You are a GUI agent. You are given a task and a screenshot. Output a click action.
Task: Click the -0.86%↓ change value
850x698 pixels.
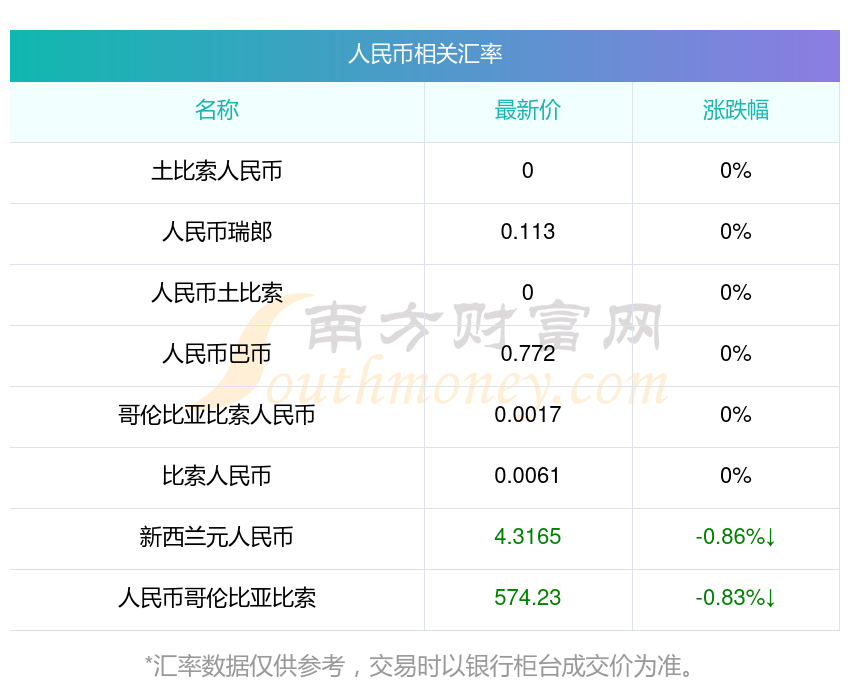pos(736,537)
